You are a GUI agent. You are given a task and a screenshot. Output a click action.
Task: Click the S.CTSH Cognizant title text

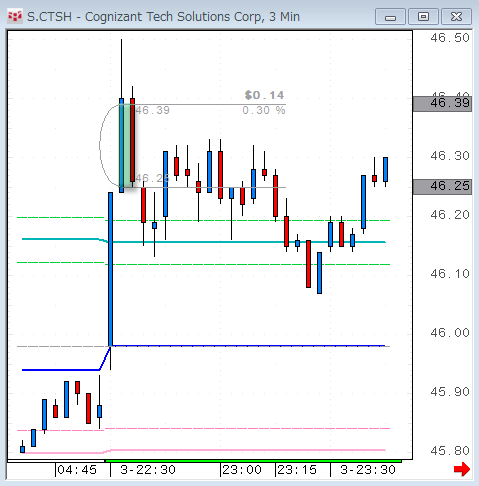(x=163, y=17)
